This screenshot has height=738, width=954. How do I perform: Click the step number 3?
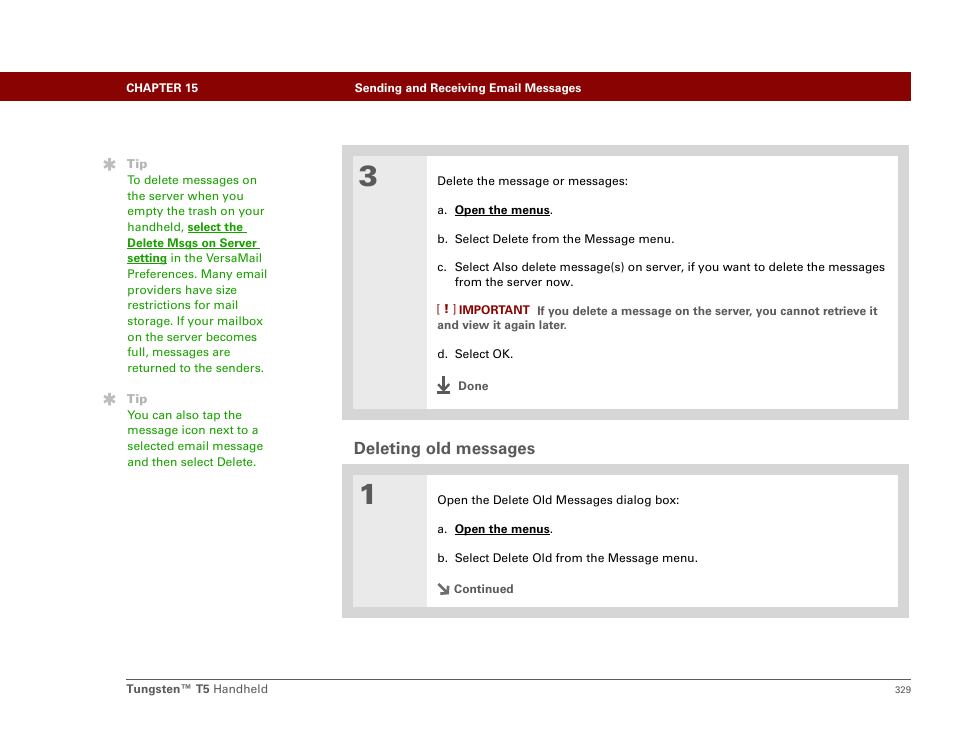click(367, 176)
